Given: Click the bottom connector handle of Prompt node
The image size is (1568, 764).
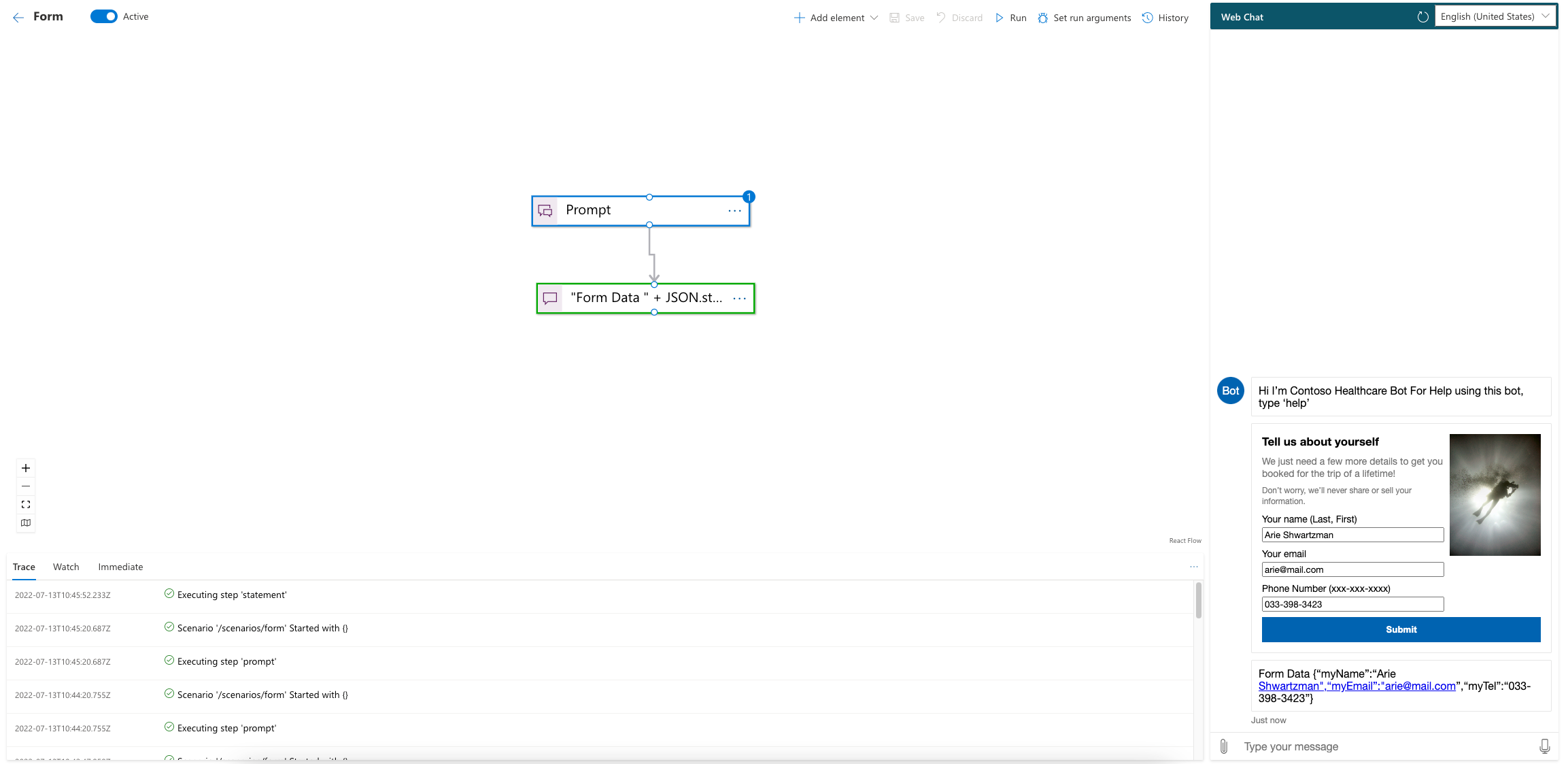Looking at the screenshot, I should 649,225.
